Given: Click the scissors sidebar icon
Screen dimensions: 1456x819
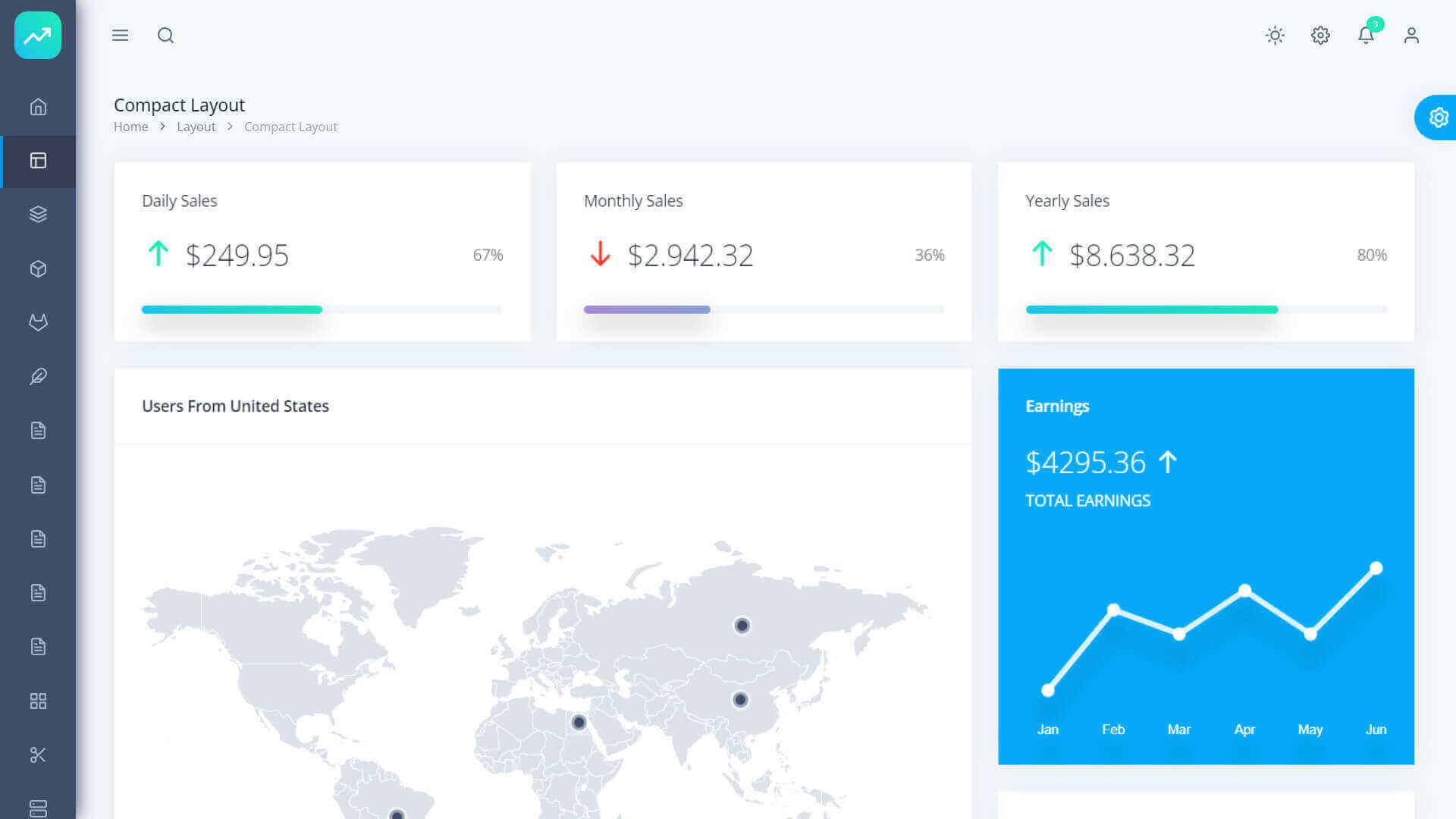Looking at the screenshot, I should (x=38, y=755).
